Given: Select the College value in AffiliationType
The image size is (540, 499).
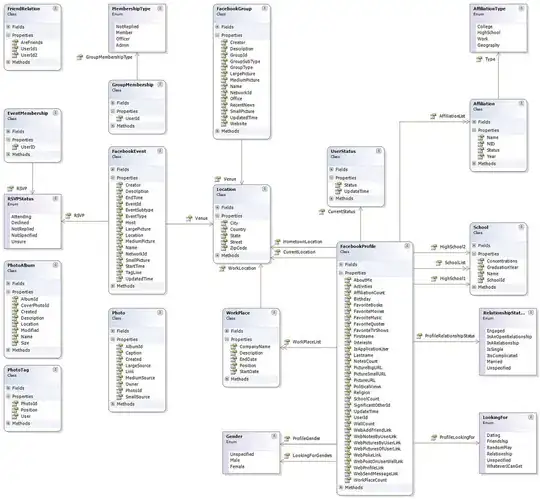Looking at the screenshot, I should click(485, 27).
